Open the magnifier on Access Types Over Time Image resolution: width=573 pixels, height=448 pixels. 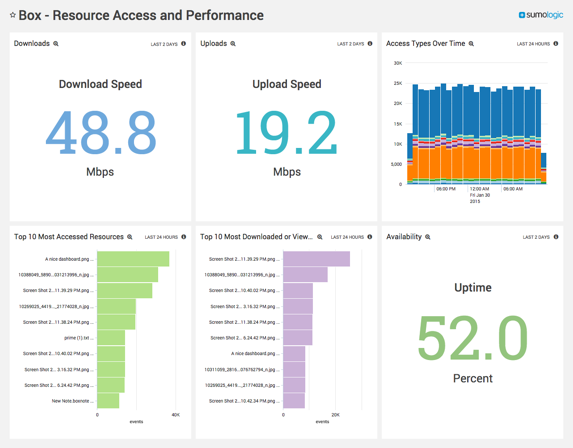coord(471,44)
